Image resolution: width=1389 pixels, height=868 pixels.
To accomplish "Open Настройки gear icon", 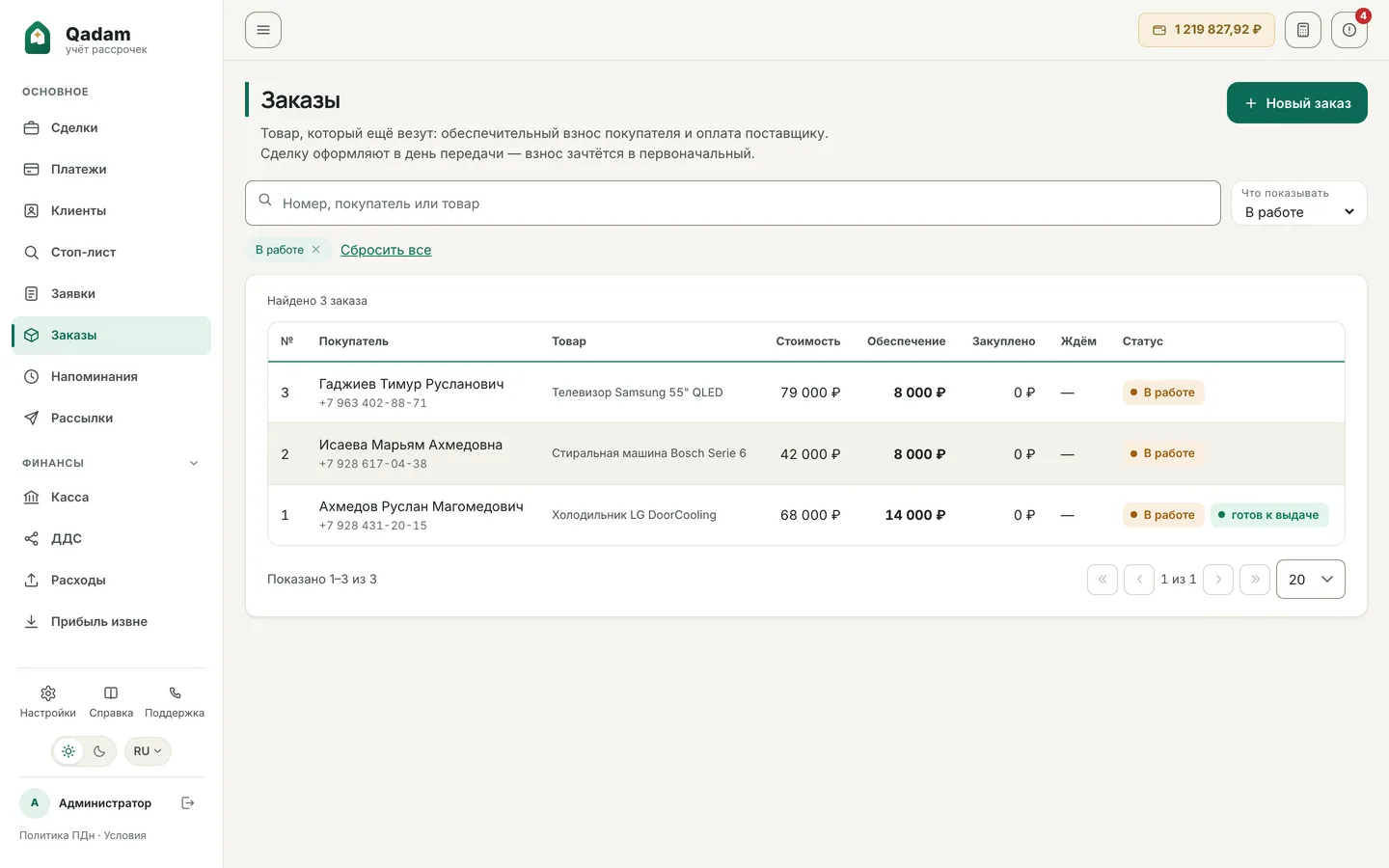I will (x=48, y=693).
